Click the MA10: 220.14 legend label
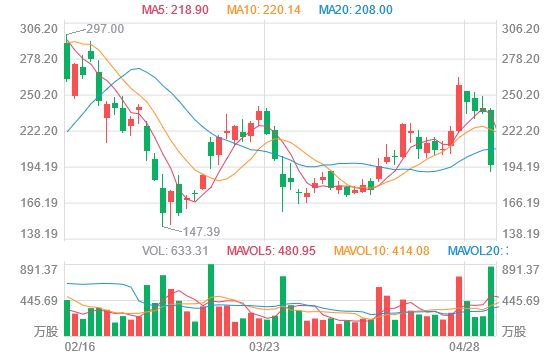This screenshot has width=560, height=360. 264,10
